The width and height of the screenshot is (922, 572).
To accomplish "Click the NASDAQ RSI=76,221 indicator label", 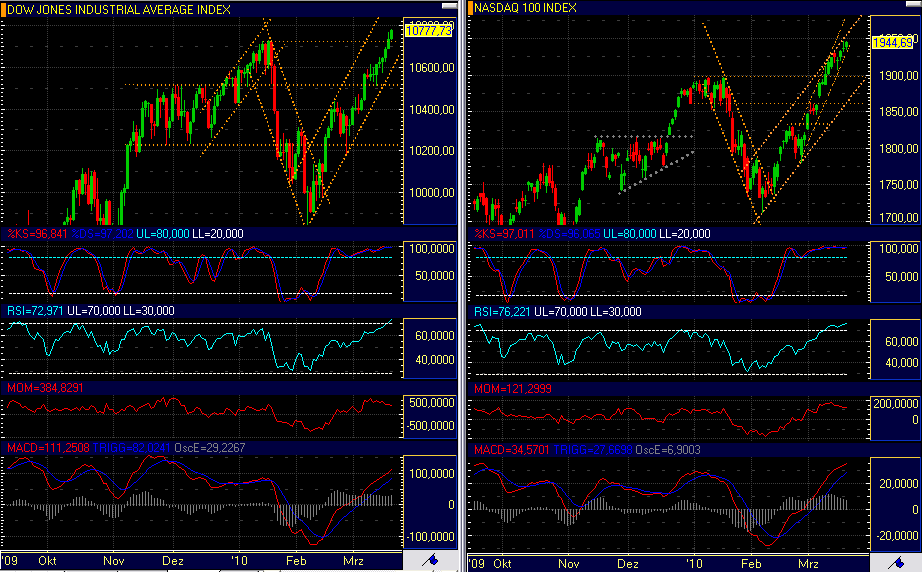I will 502,312.
